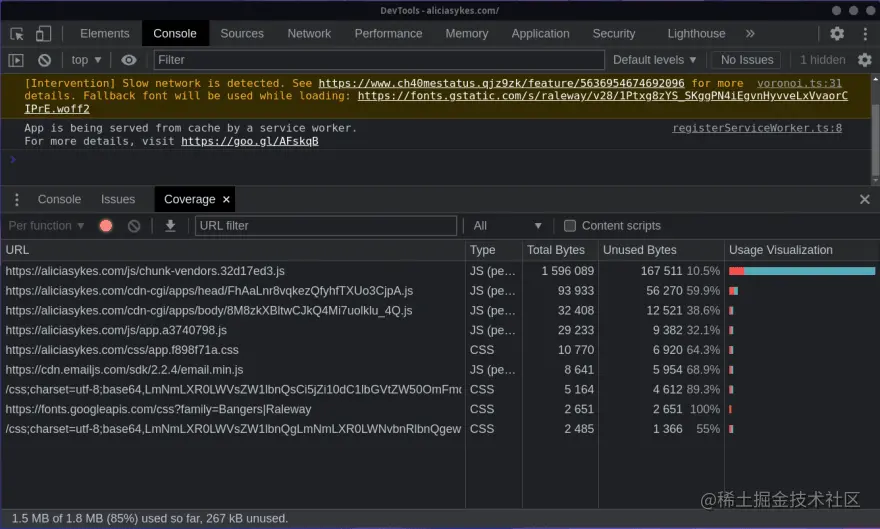Clear all coverage results icon
The height and width of the screenshot is (529, 880).
pyautogui.click(x=134, y=226)
